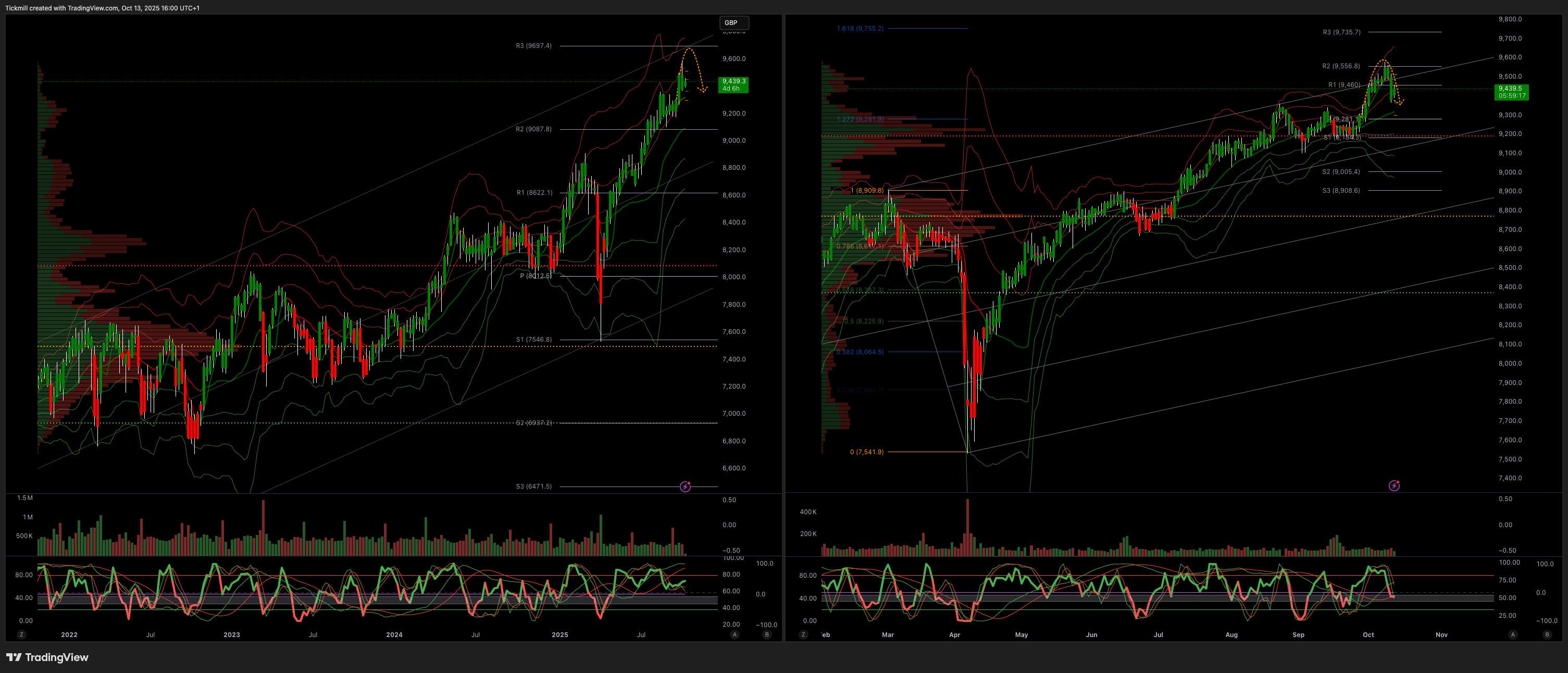
Task: Click the Oct marker on right time axis
Action: coord(1368,634)
